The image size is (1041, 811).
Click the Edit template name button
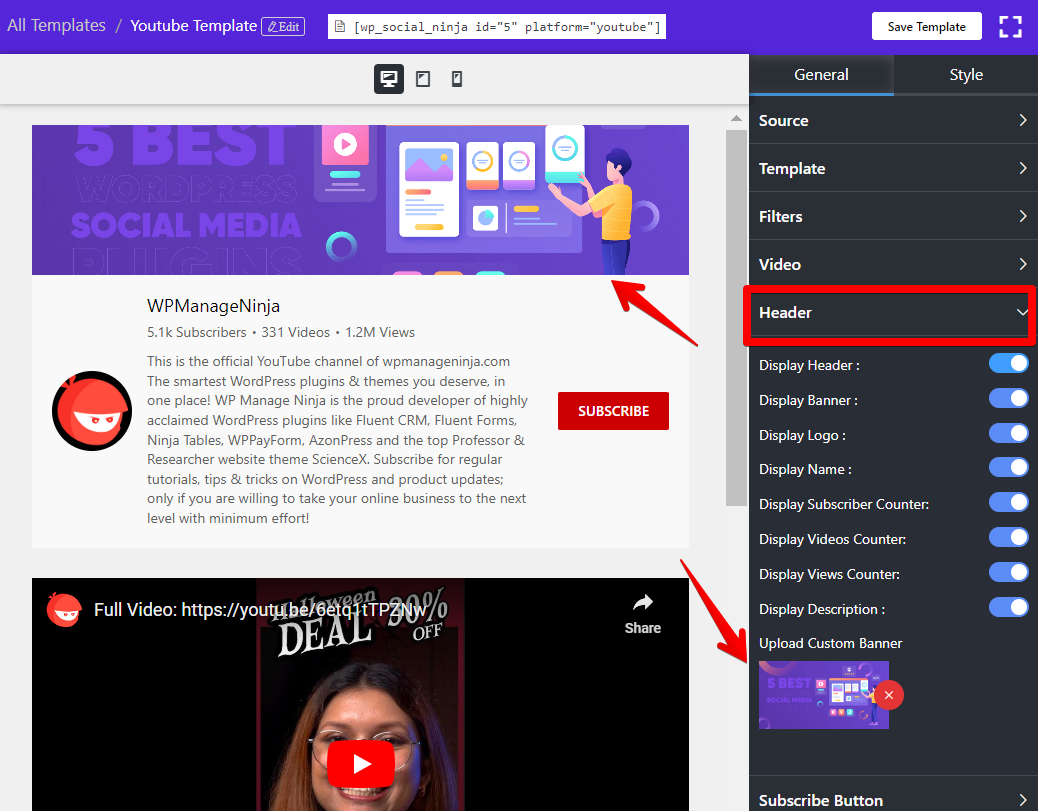click(283, 27)
